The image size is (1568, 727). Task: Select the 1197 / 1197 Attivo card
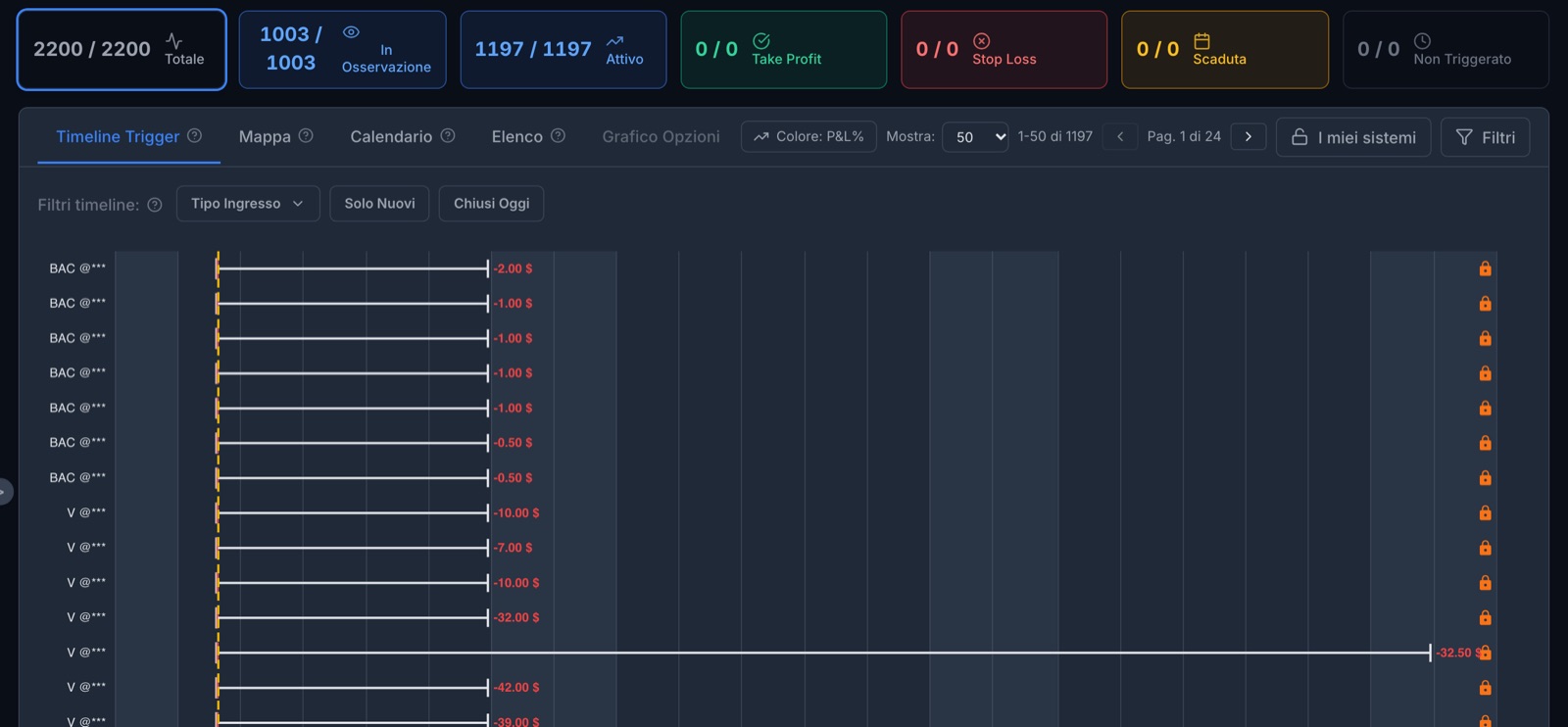coord(563,49)
